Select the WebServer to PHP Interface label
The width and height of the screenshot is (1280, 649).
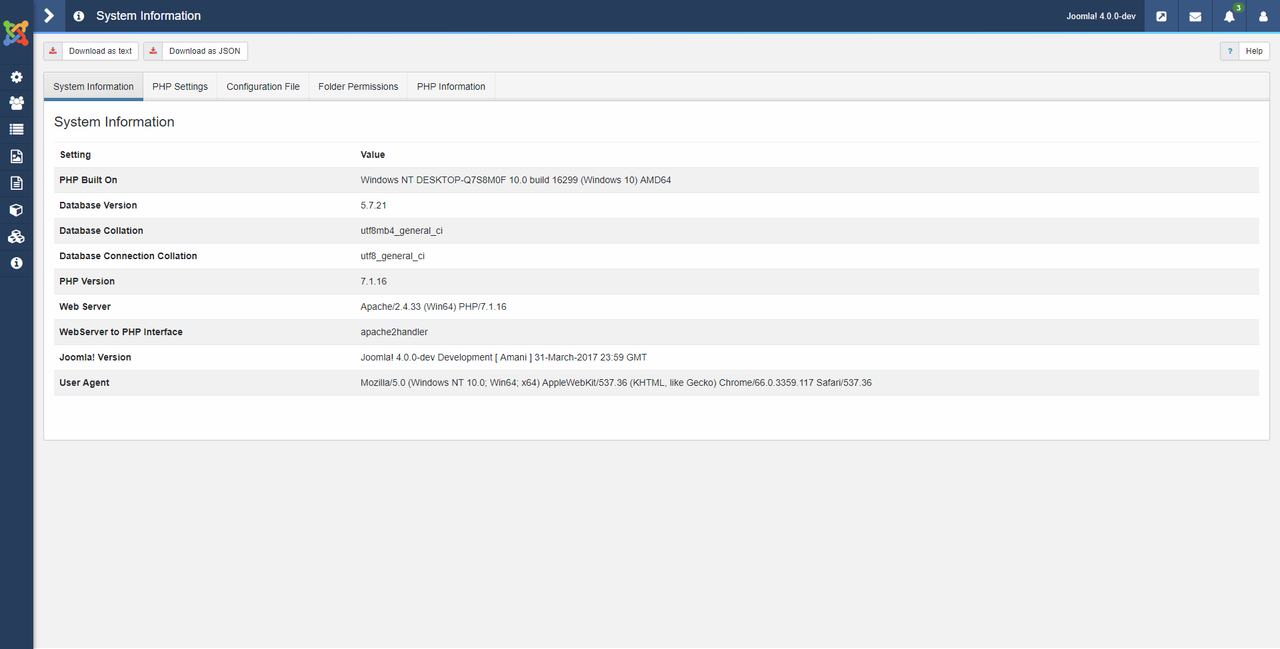[x=121, y=332]
